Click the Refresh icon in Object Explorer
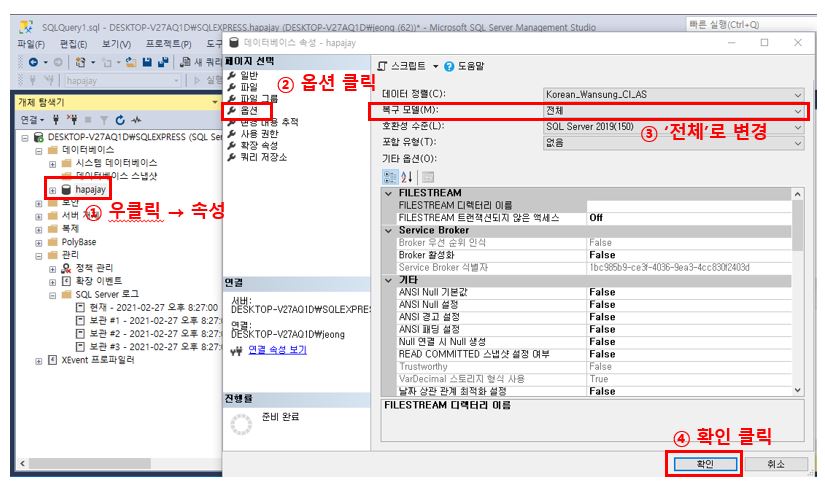825x482 pixels. [x=120, y=120]
